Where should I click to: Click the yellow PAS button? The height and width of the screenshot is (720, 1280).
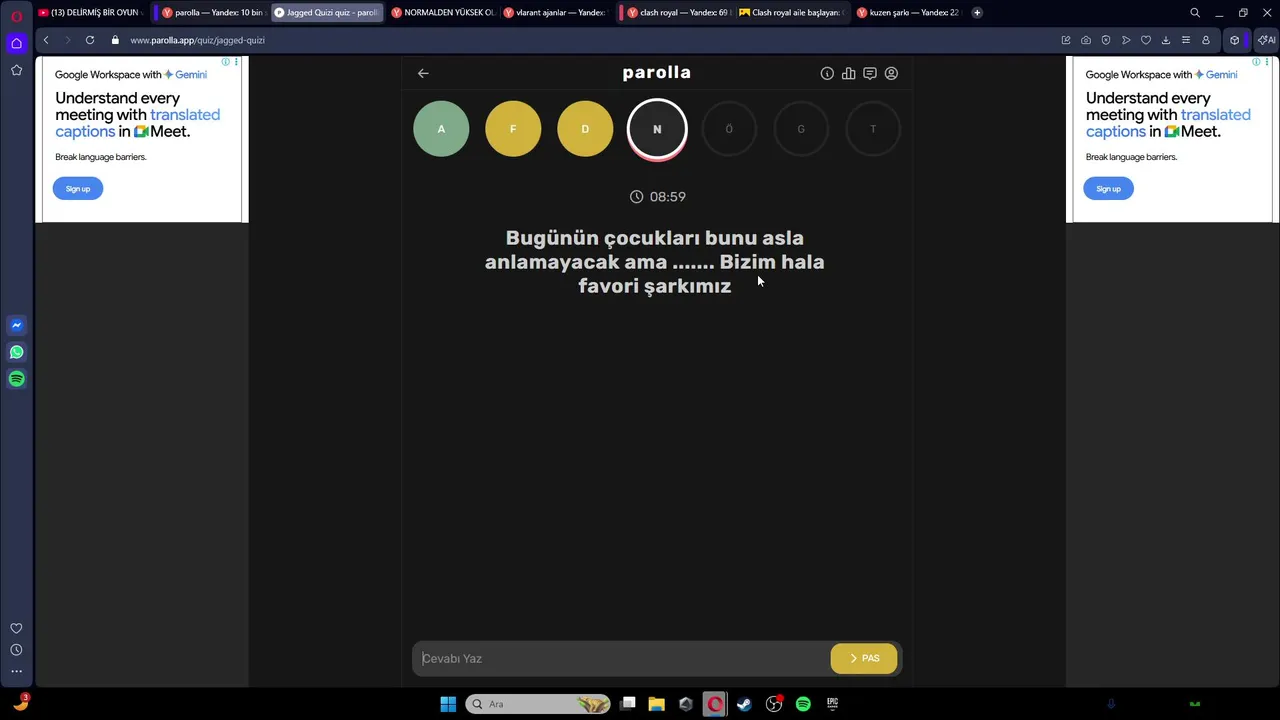coord(864,658)
